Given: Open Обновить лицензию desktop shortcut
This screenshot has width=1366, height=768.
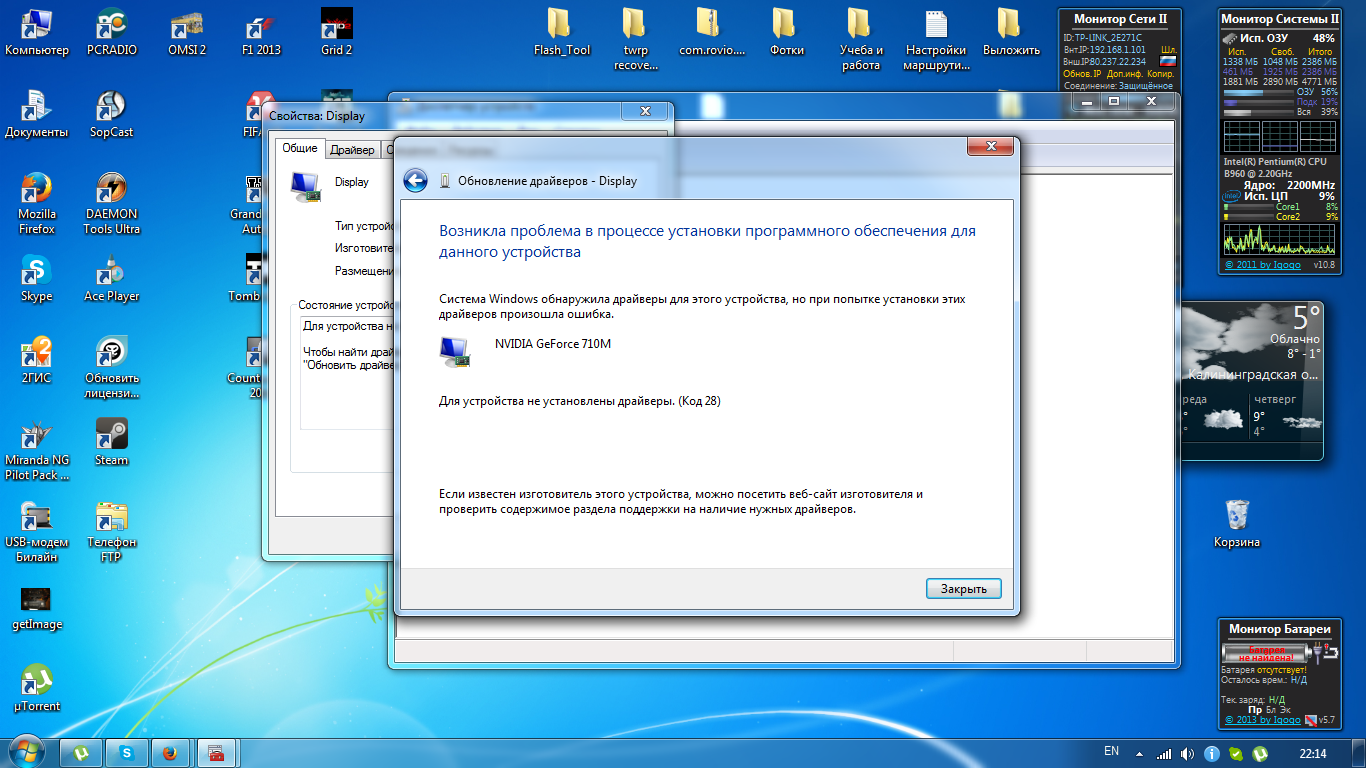Looking at the screenshot, I should pos(112,367).
